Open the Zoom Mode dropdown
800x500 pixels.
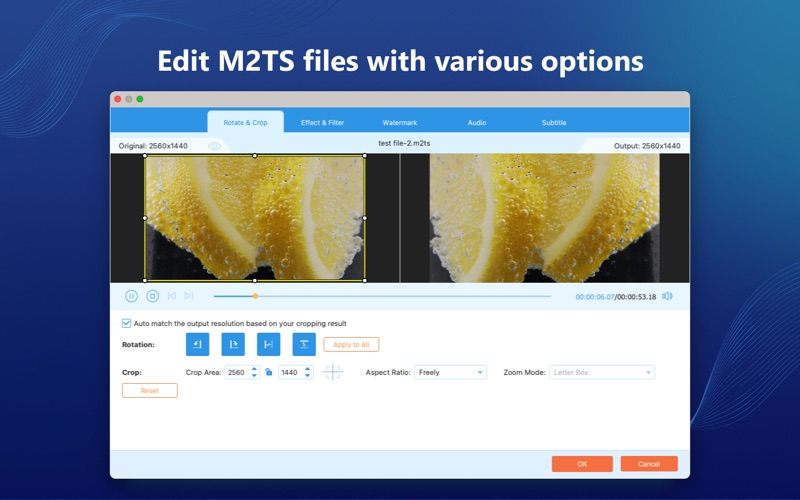[x=602, y=372]
